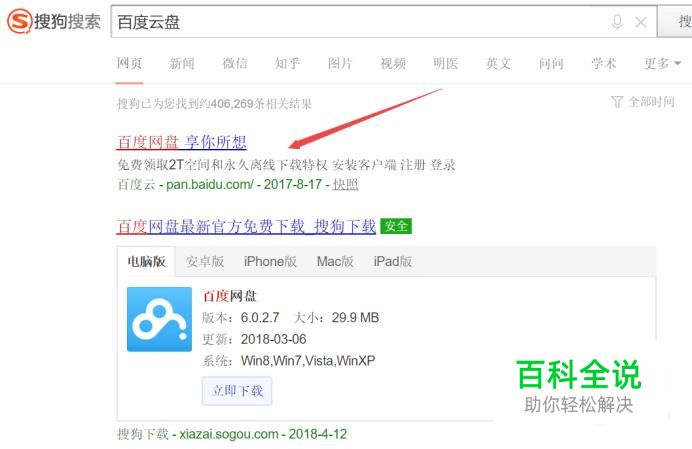
Task: Select the 电脑版 download tab
Action: pyautogui.click(x=147, y=261)
